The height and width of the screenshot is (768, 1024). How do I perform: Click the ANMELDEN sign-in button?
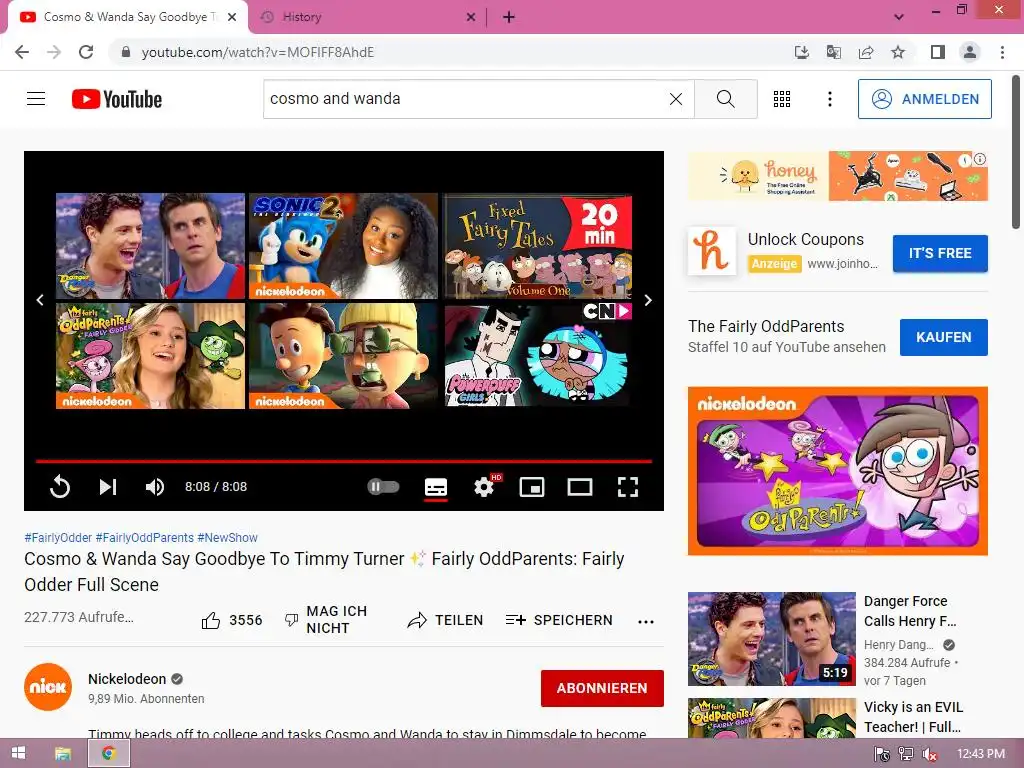click(924, 99)
